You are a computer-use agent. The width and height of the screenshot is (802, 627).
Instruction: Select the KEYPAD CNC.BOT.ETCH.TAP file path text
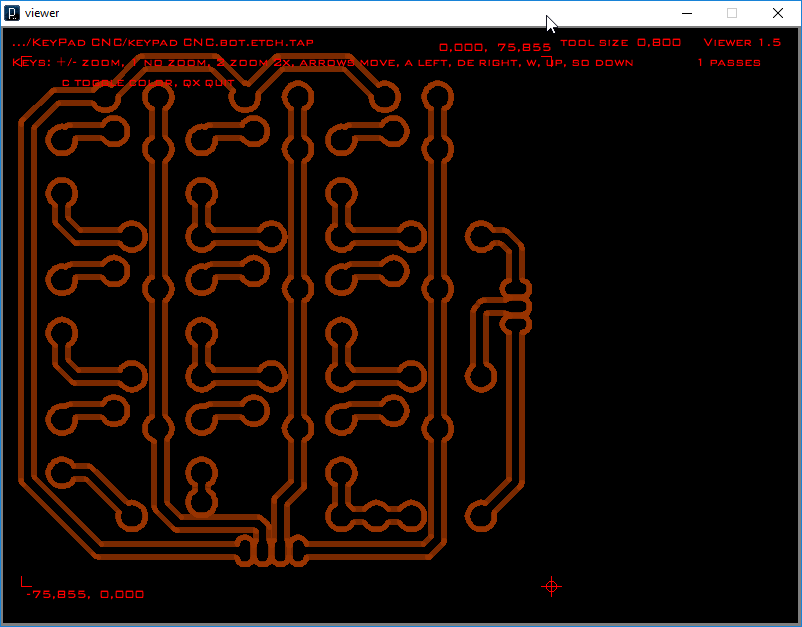(165, 43)
